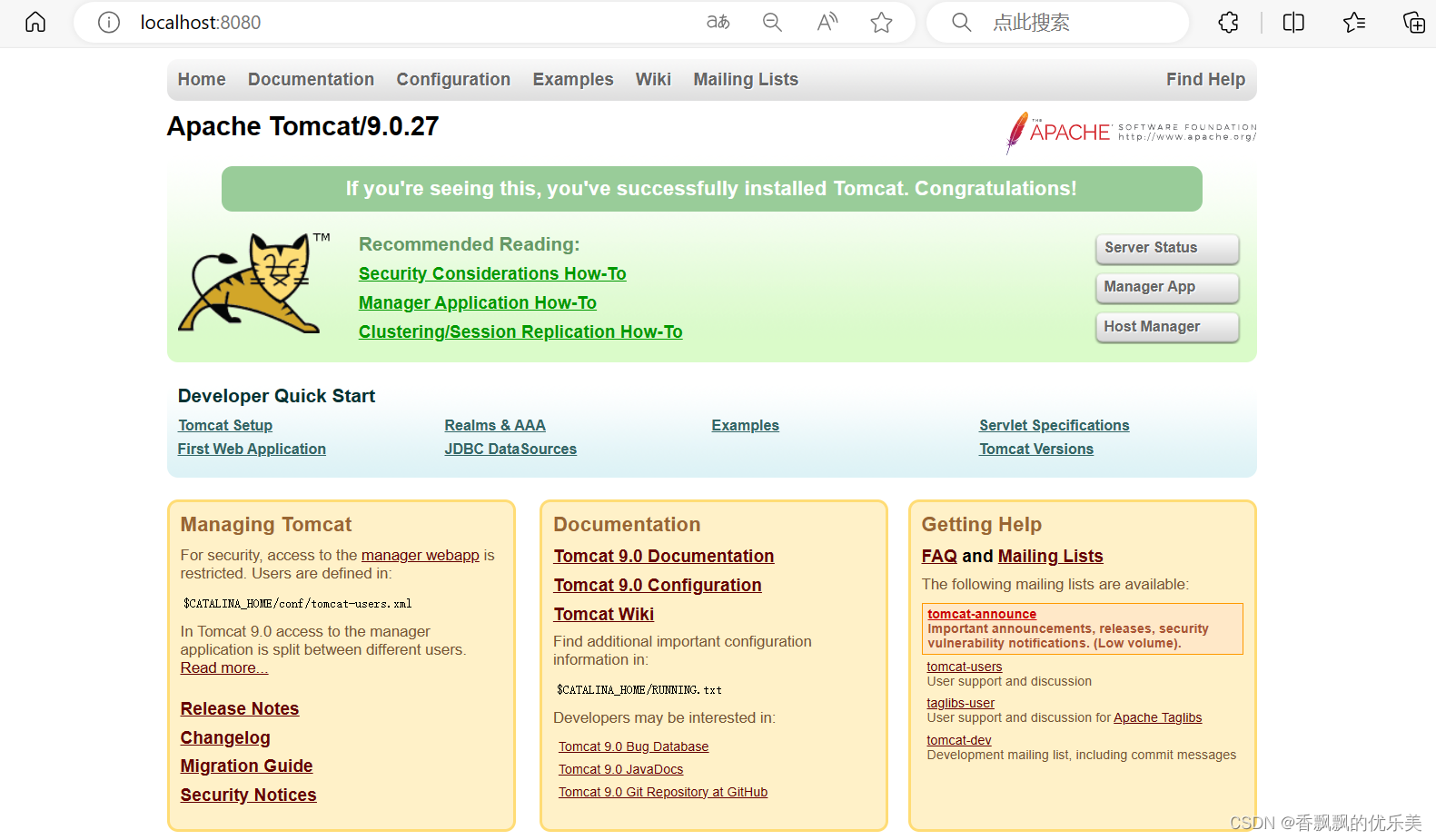This screenshot has width=1436, height=840.
Task: Open the Changelog link
Action: coord(225,737)
